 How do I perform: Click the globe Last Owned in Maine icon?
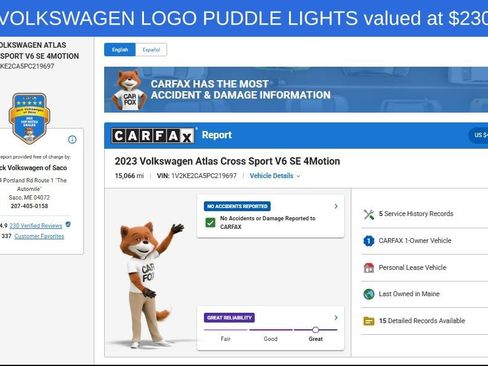point(369,294)
